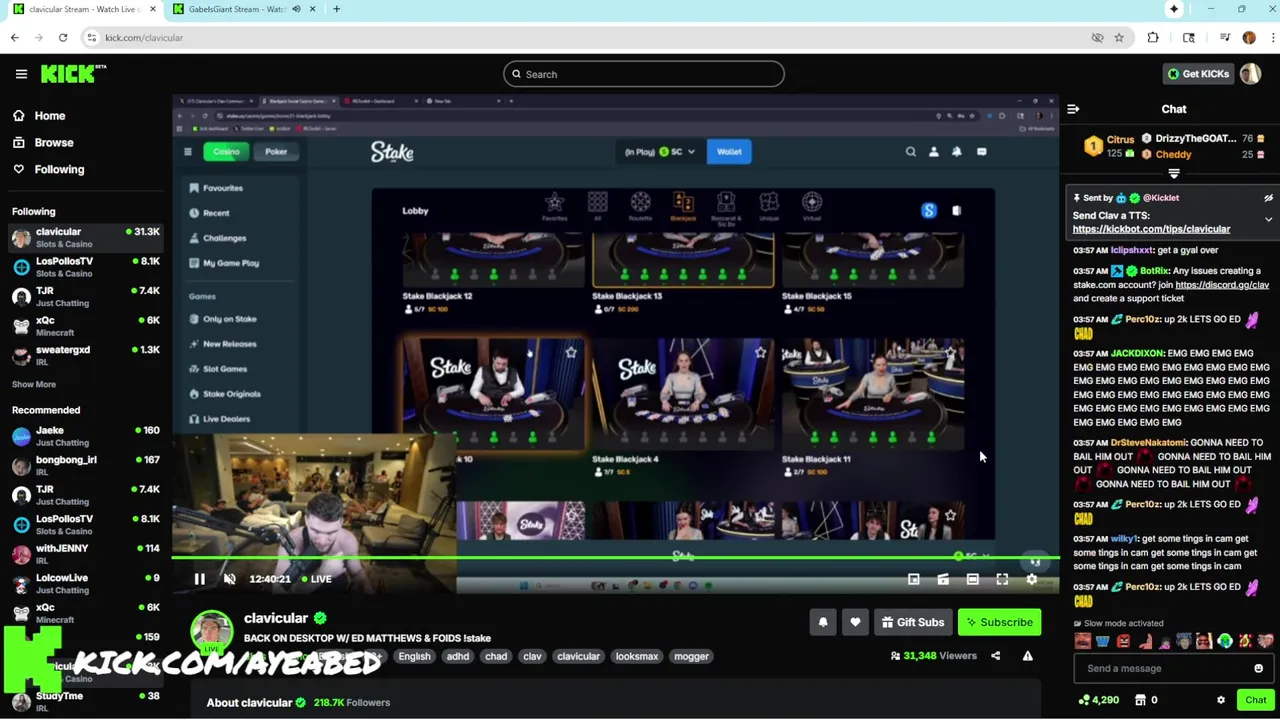Screen dimensions: 1280x720
Task: Click the green Chat send button
Action: (1255, 700)
